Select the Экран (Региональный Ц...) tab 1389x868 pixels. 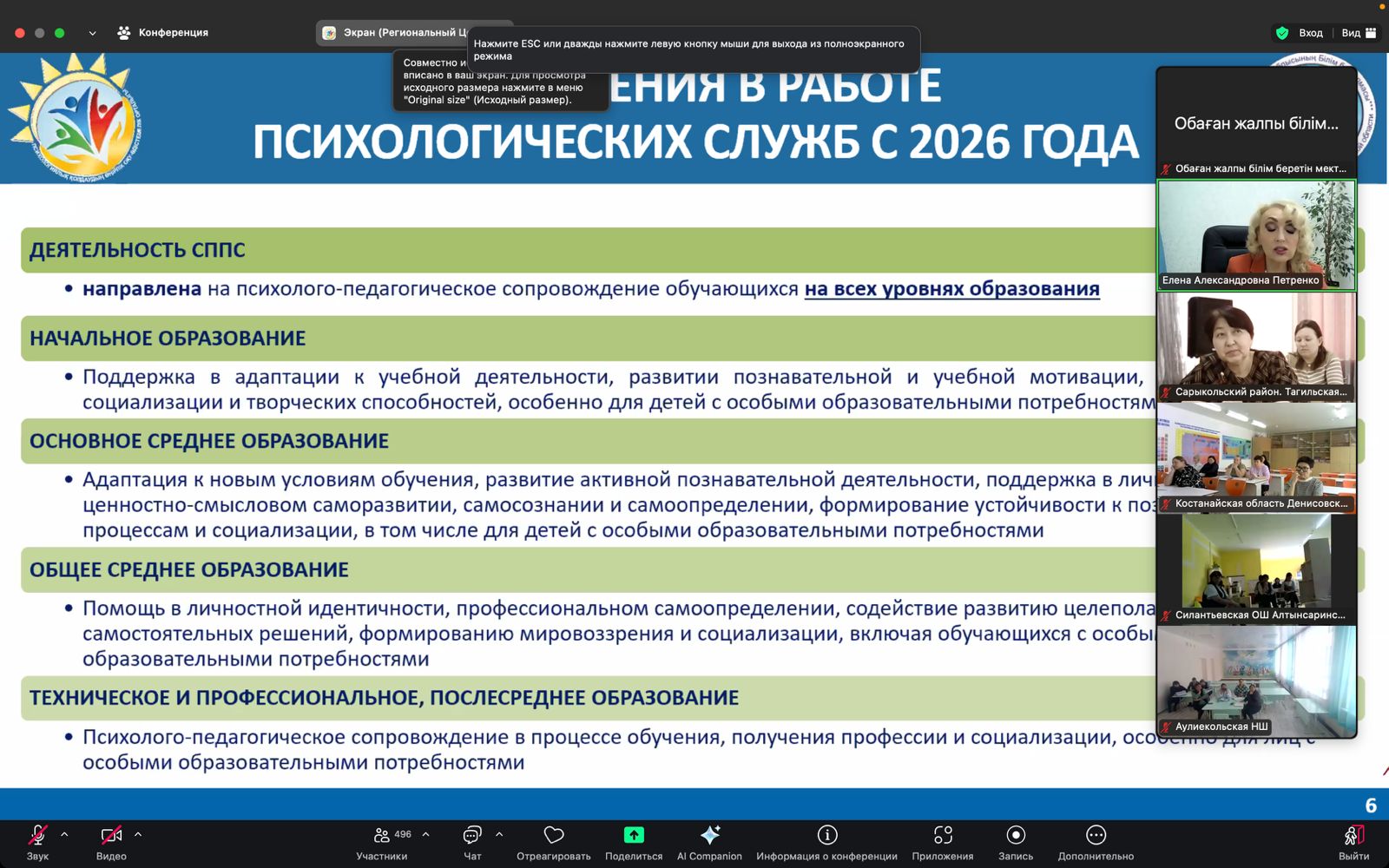click(395, 33)
